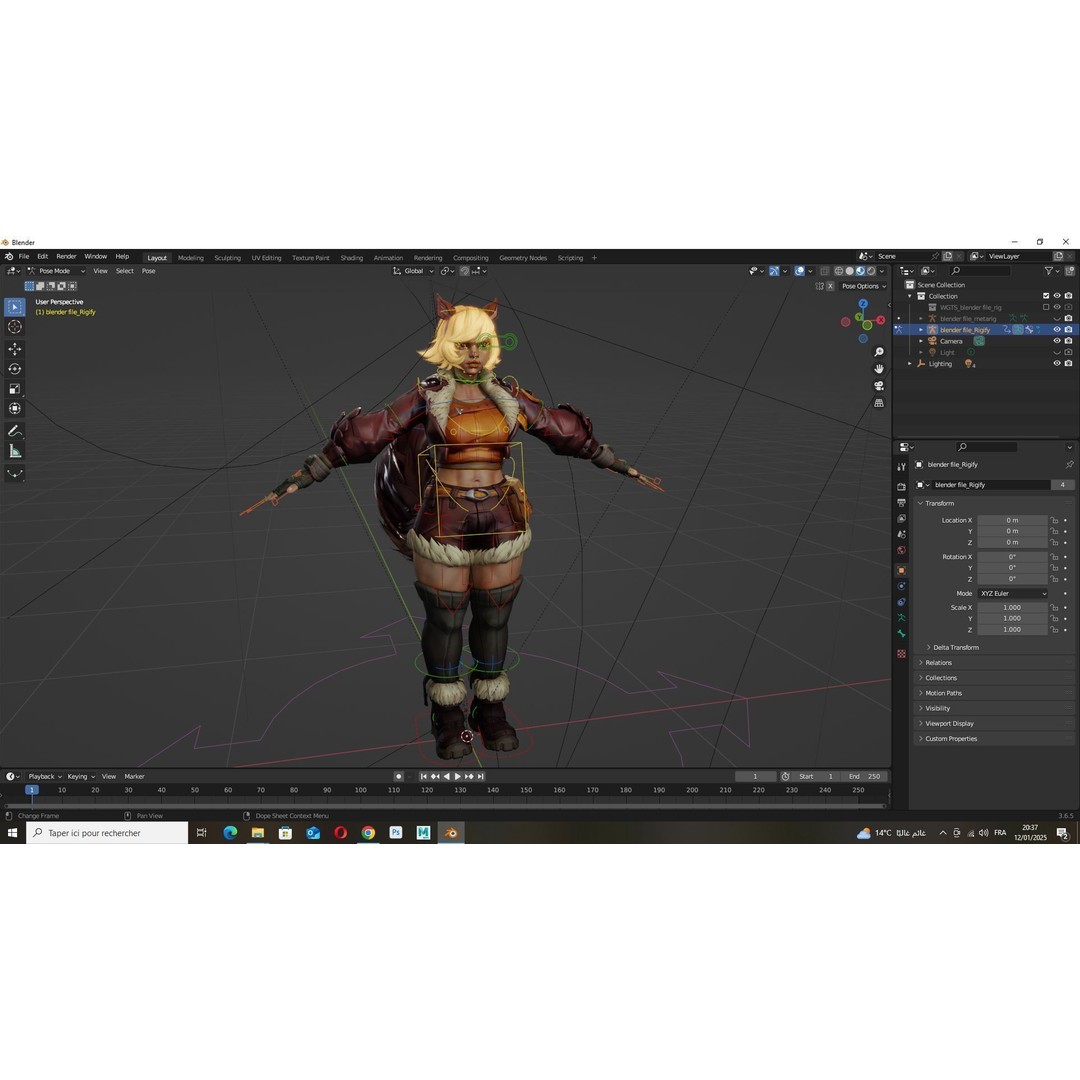Lock Location X with padlock
The height and width of the screenshot is (1080, 1080).
1054,521
